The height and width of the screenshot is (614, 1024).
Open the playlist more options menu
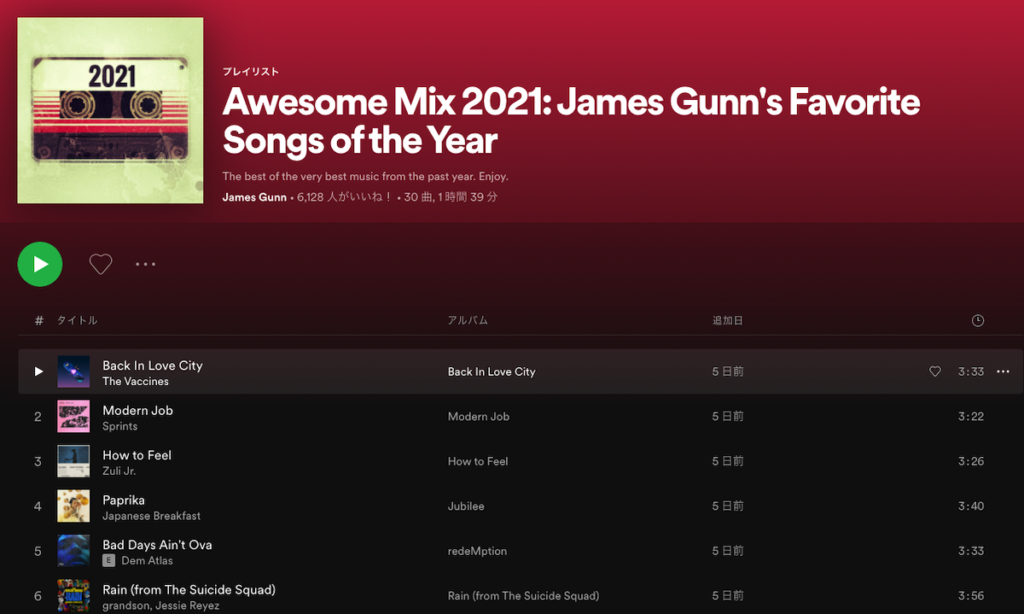pos(145,264)
